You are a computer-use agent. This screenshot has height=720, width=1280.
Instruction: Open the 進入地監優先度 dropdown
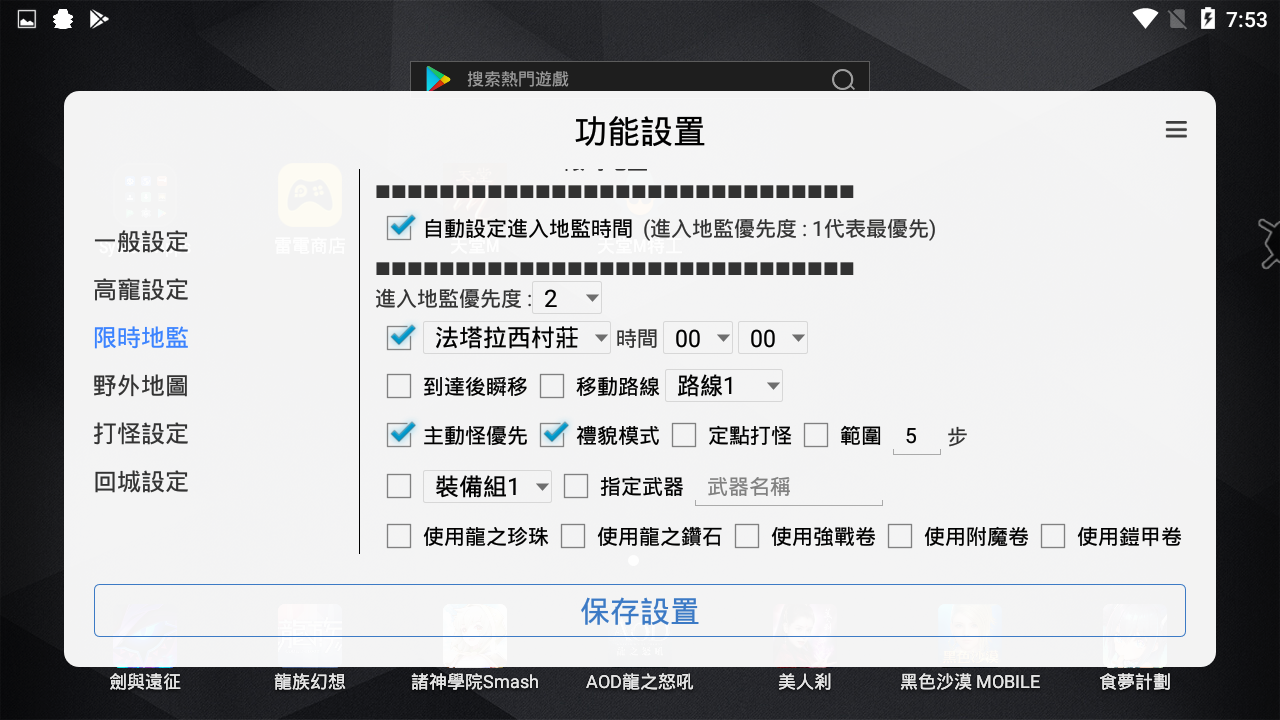pos(567,297)
